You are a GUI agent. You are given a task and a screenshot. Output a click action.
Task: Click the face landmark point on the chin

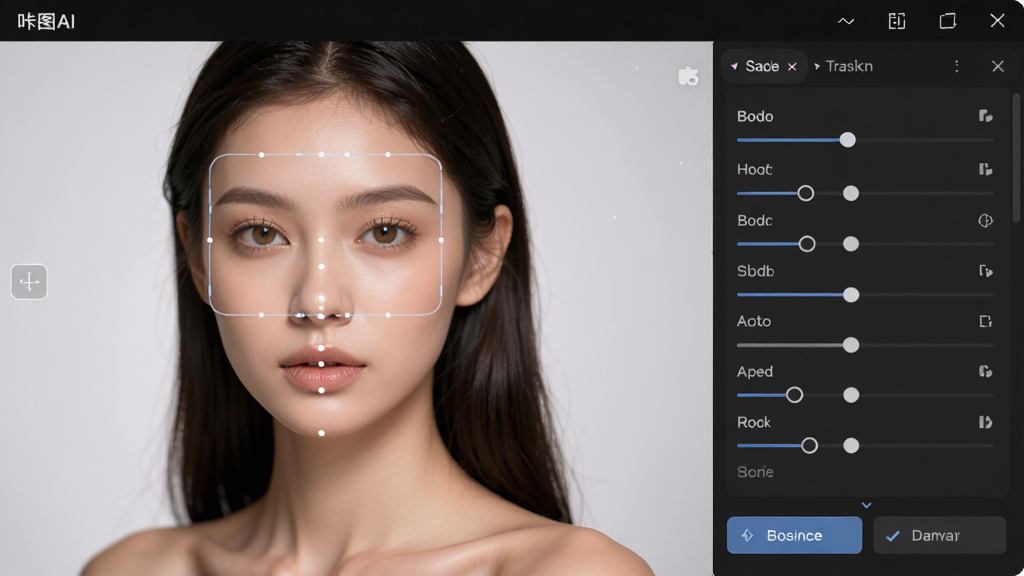click(x=321, y=433)
